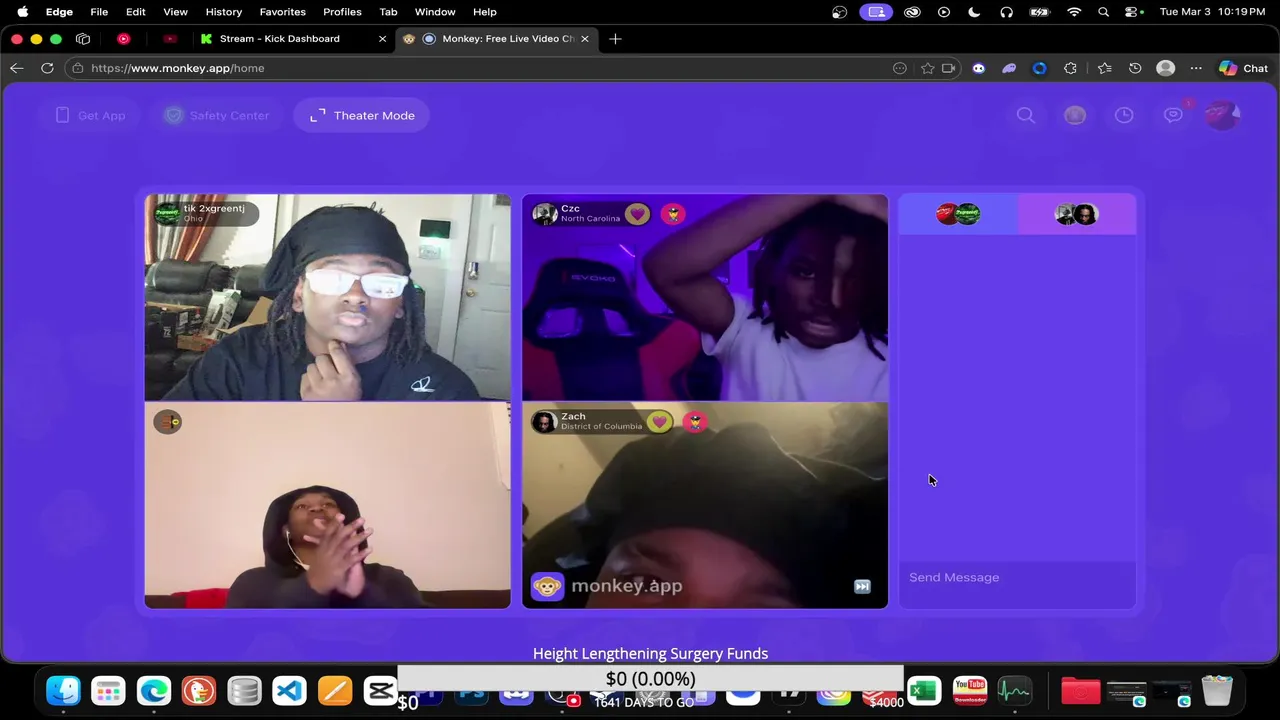Open the Get App link
This screenshot has height=720, width=1280.
[x=91, y=115]
